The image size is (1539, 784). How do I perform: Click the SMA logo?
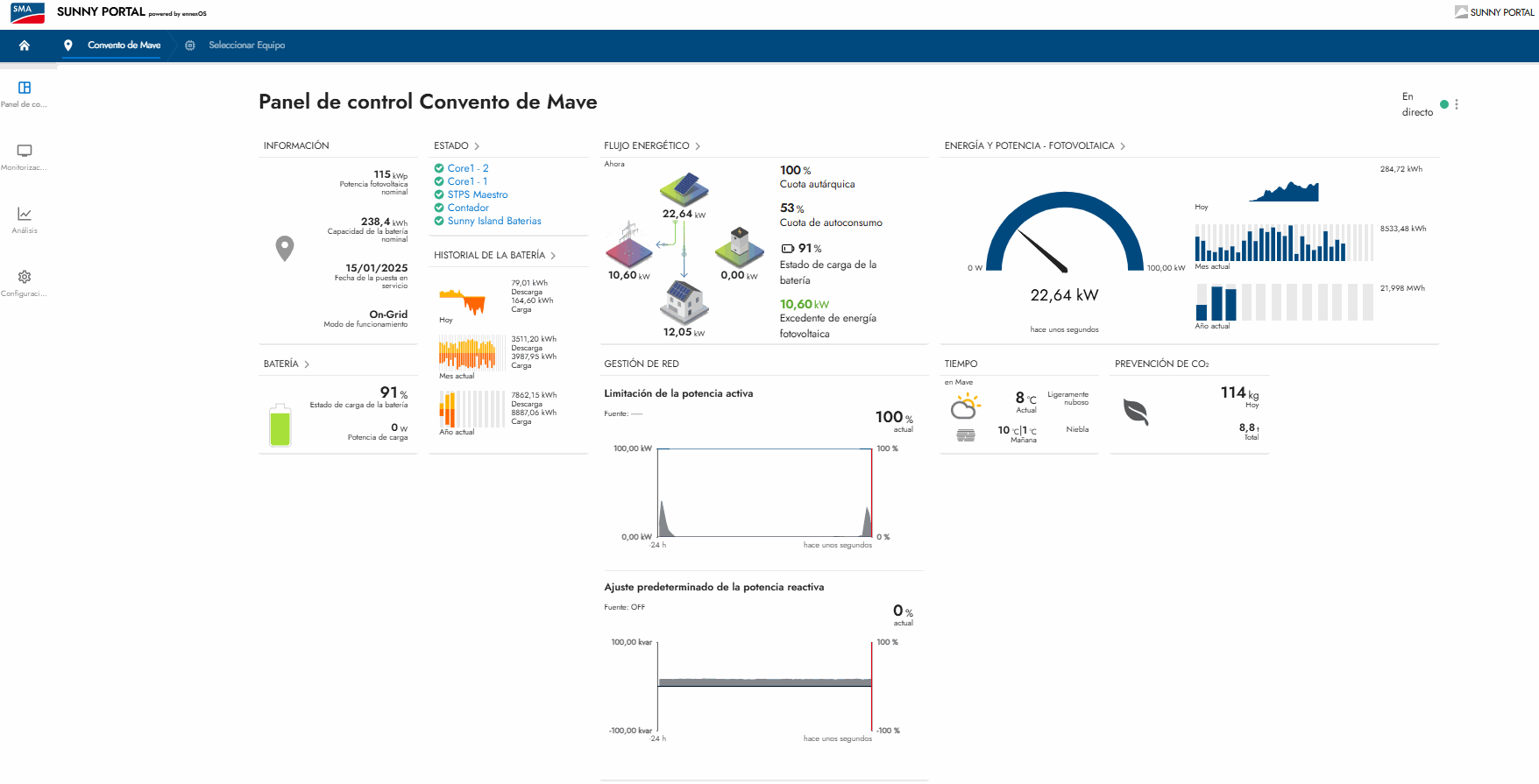(x=27, y=12)
